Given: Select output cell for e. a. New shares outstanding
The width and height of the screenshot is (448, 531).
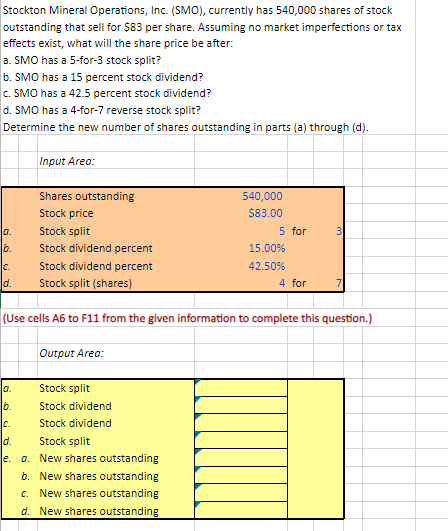Looking at the screenshot, I should 241,458.
